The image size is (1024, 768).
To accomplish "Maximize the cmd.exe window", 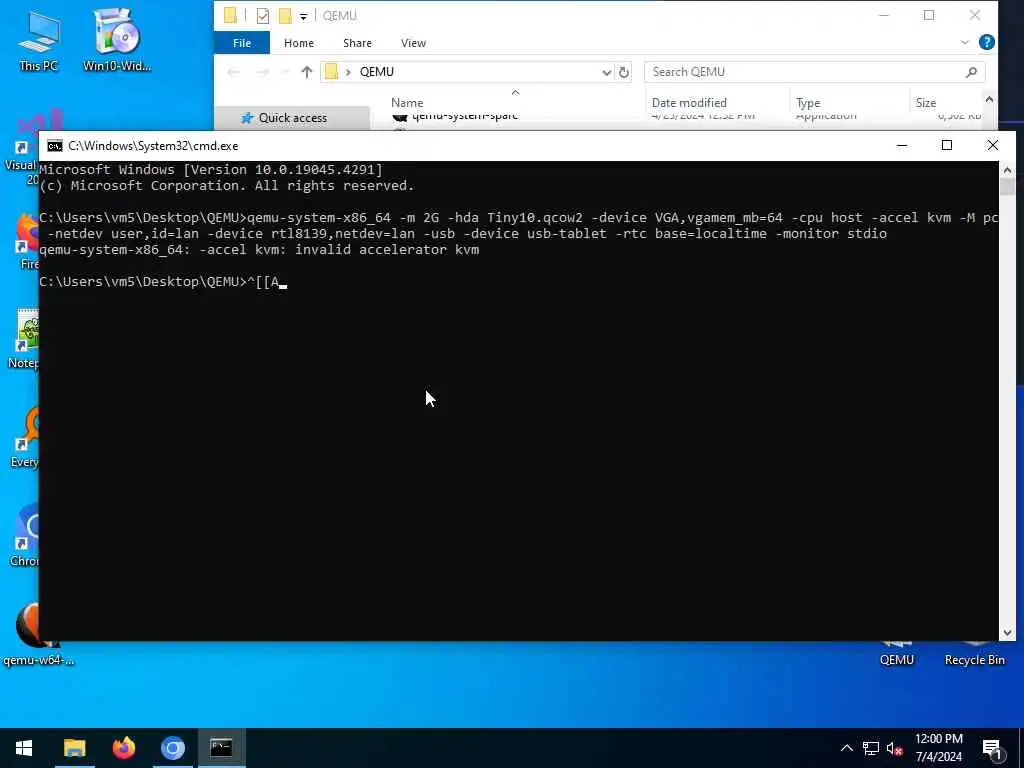I will tap(946, 145).
